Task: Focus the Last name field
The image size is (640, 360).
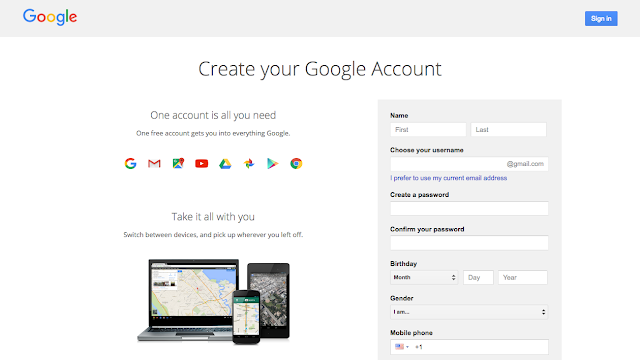Action: [x=508, y=129]
